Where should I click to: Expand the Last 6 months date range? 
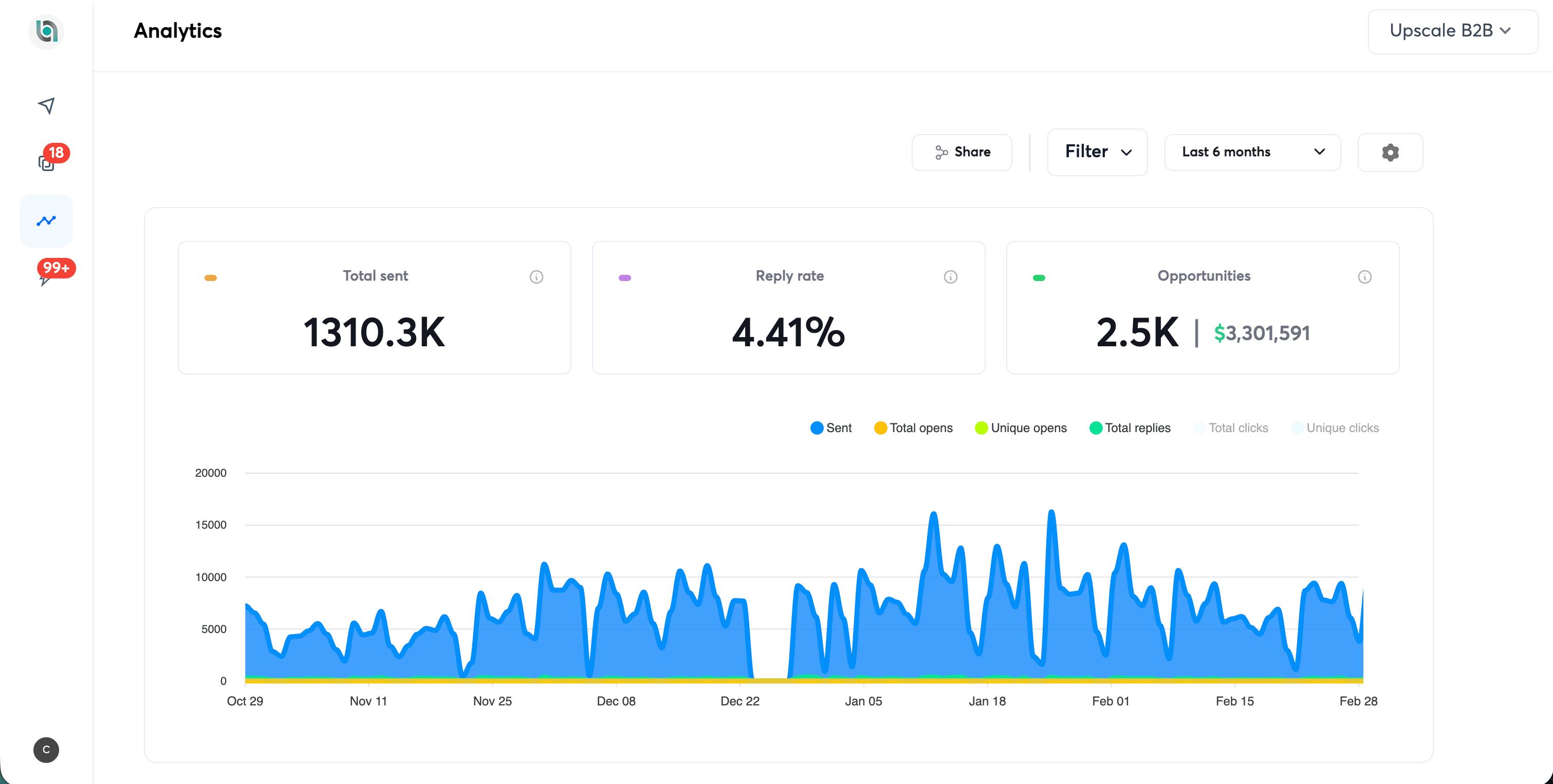coord(1252,152)
